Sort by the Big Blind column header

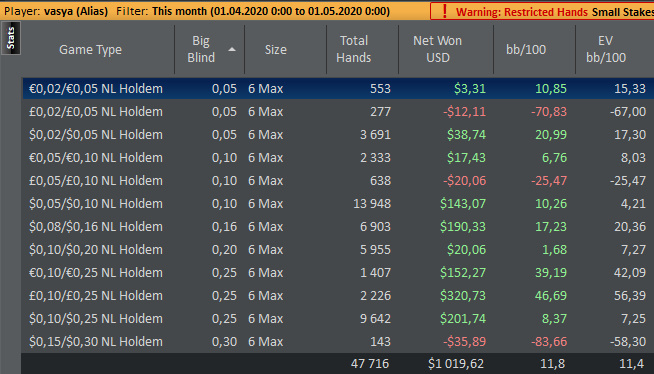[201, 49]
